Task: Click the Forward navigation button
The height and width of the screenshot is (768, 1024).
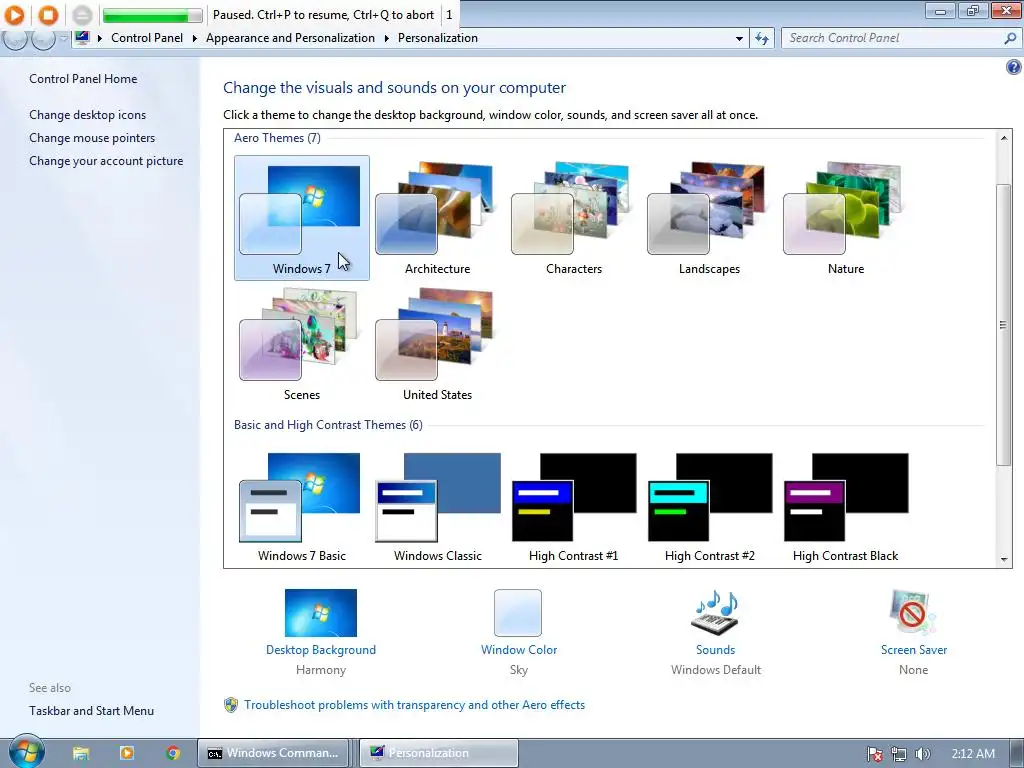Action: (x=43, y=39)
